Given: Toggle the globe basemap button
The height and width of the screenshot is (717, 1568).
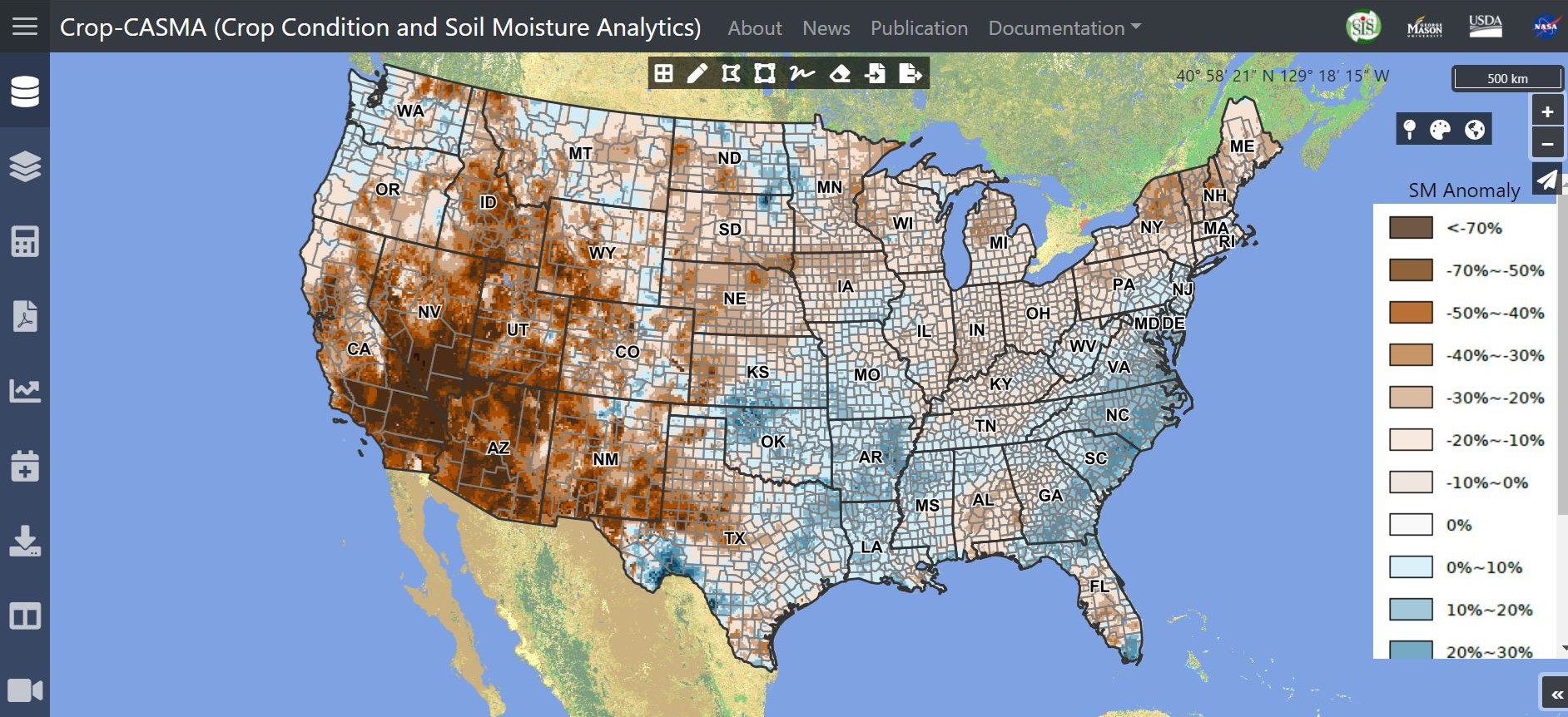Looking at the screenshot, I should click(x=1474, y=130).
